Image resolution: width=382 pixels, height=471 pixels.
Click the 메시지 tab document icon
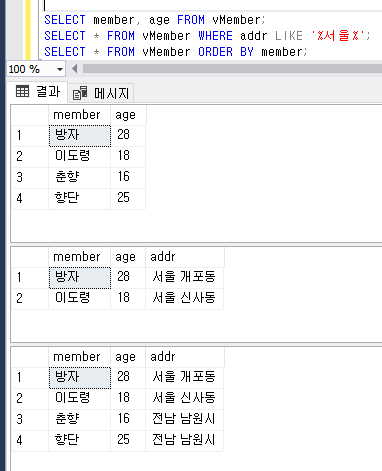tap(80, 93)
